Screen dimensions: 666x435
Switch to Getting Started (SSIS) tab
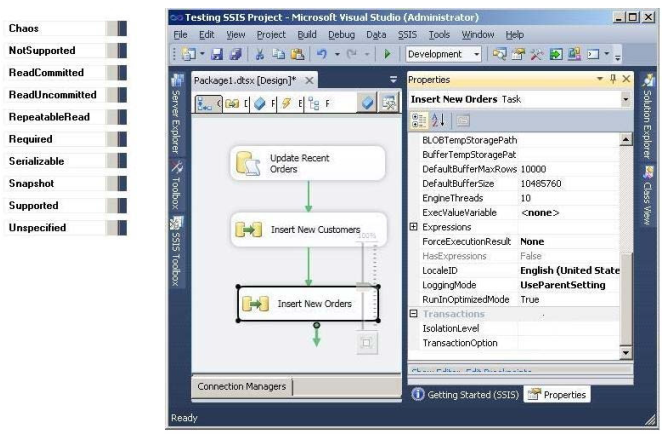point(466,395)
